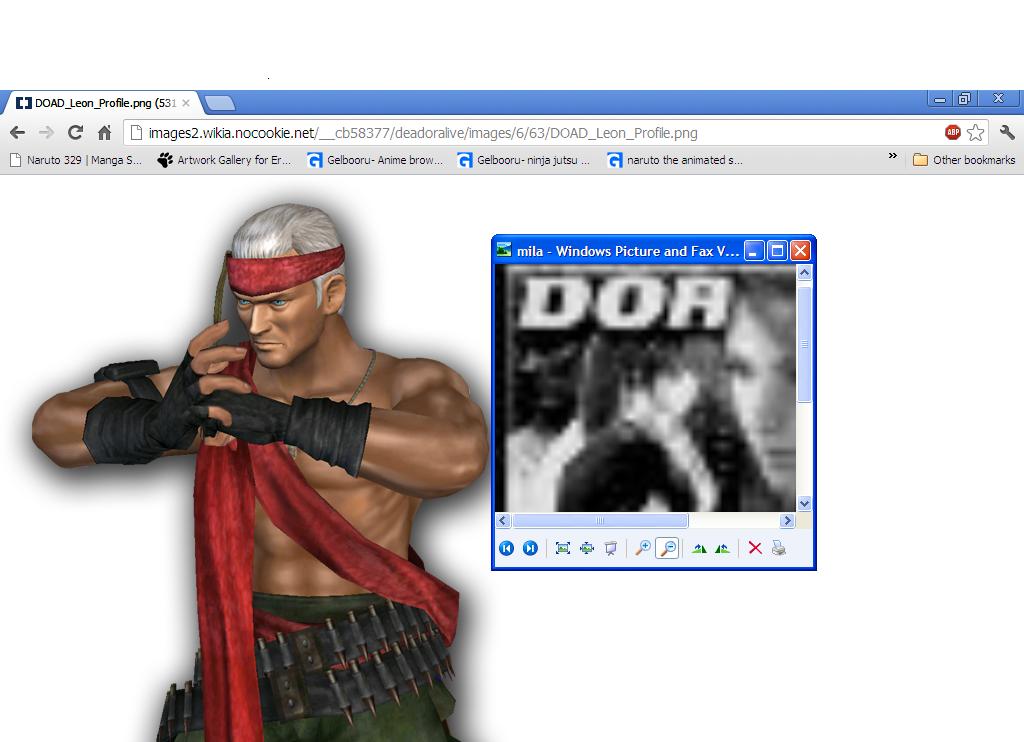This screenshot has width=1024, height=742.
Task: Open a new browser tab
Action: click(220, 103)
